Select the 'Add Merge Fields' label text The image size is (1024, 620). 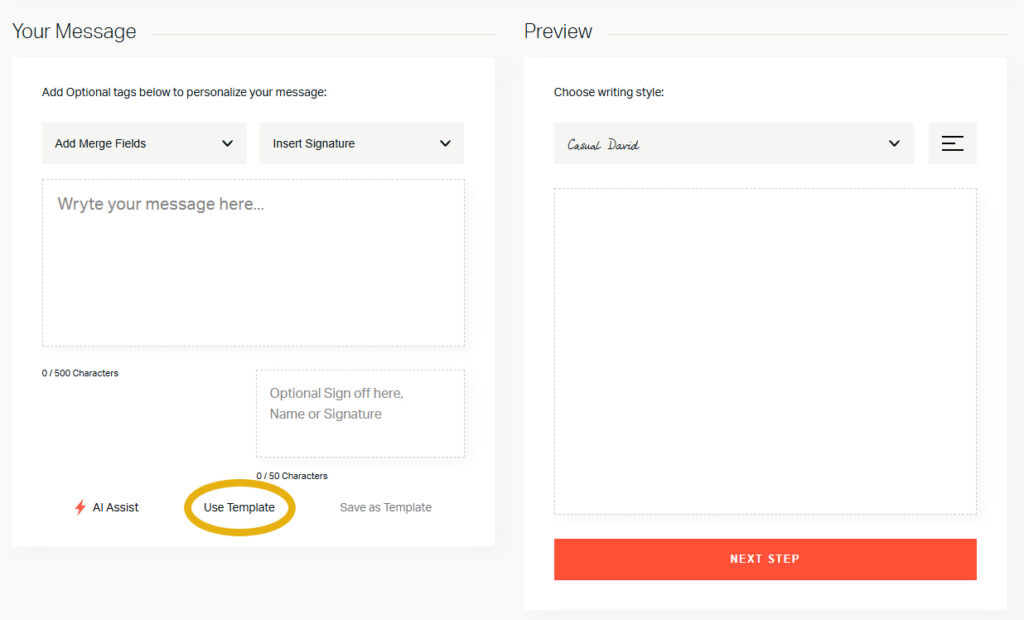click(x=100, y=143)
